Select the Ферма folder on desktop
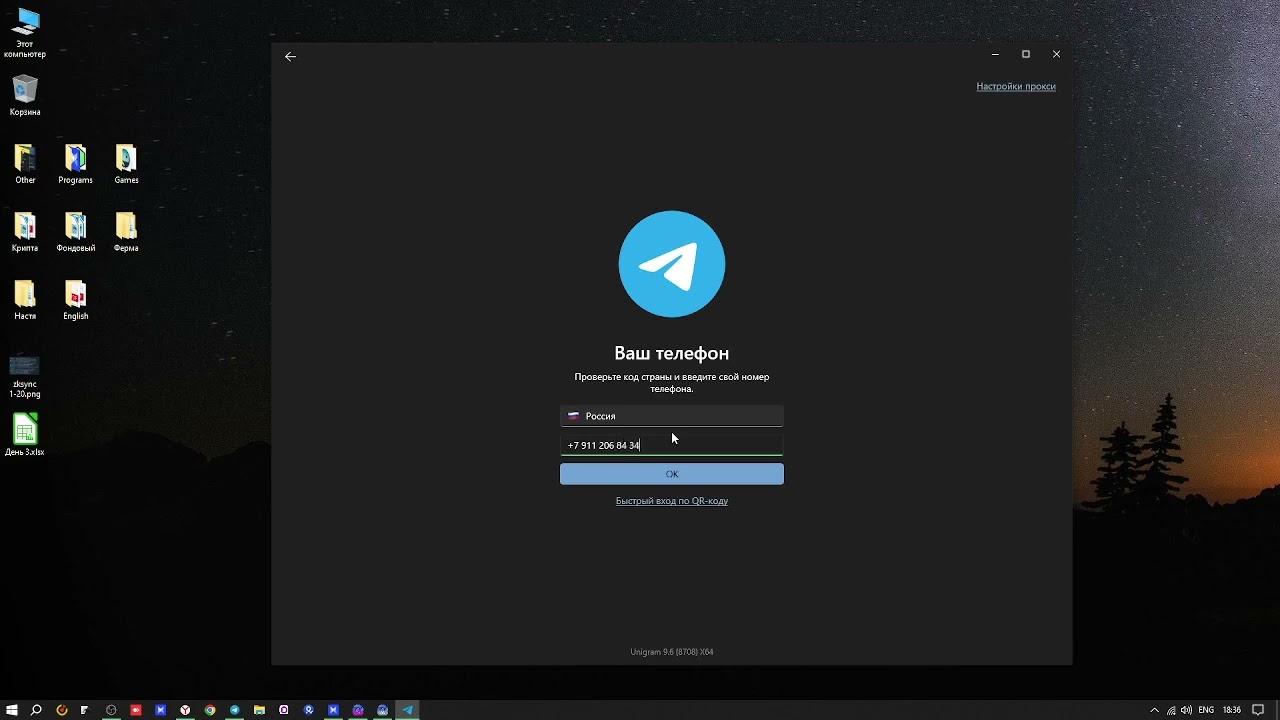Viewport: 1280px width, 720px height. click(126, 232)
